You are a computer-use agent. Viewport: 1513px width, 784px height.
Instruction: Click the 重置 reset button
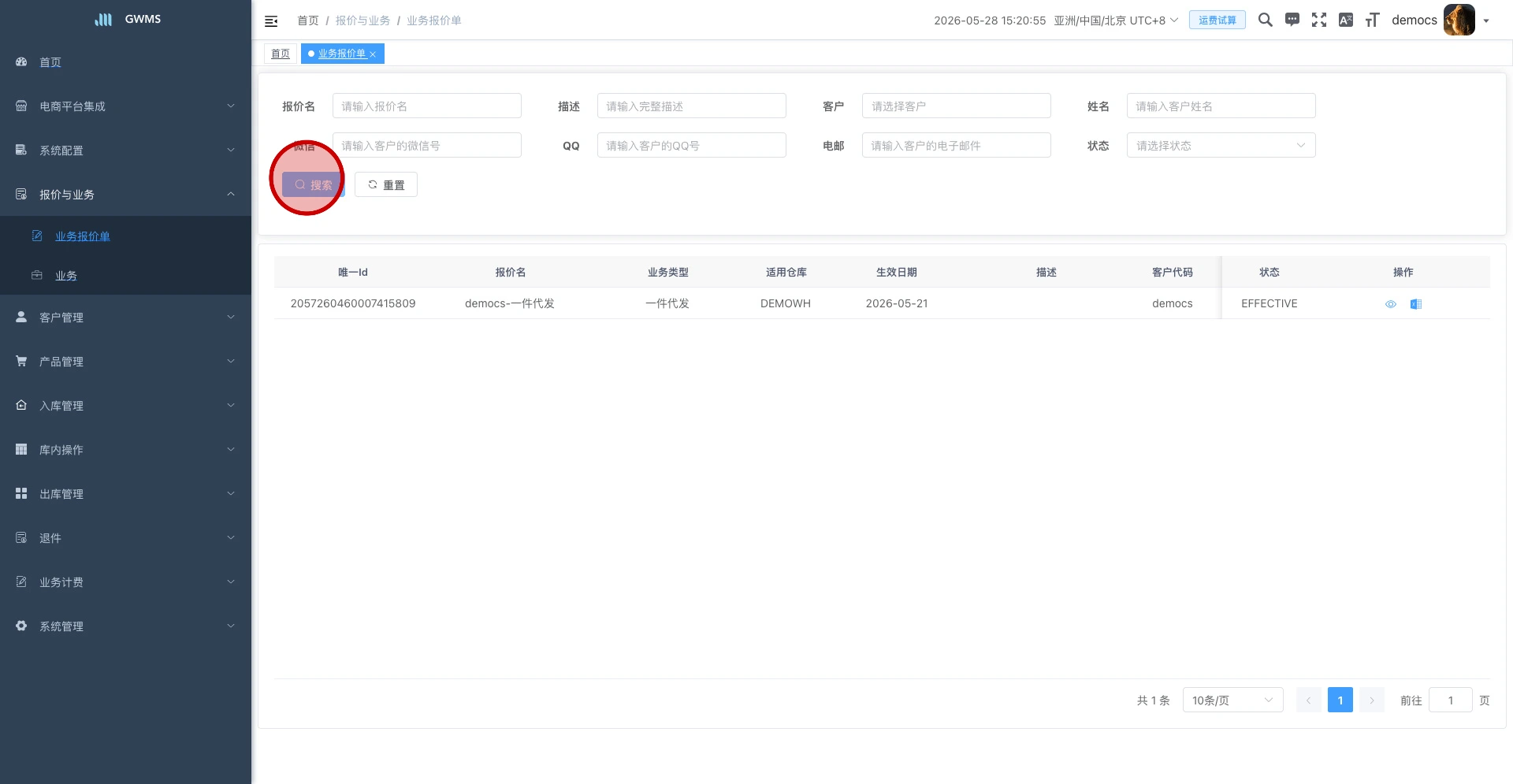click(x=386, y=184)
